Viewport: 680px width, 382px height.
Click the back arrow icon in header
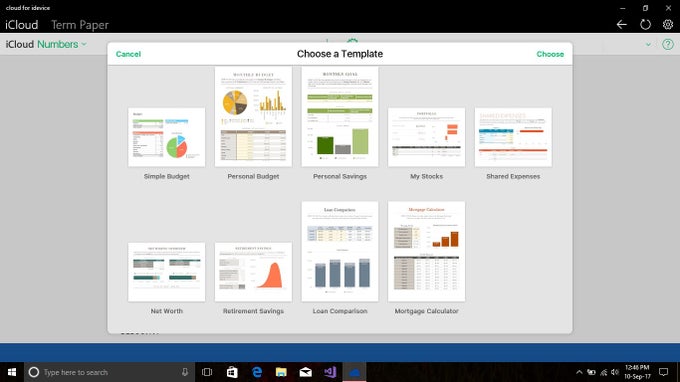click(x=621, y=25)
